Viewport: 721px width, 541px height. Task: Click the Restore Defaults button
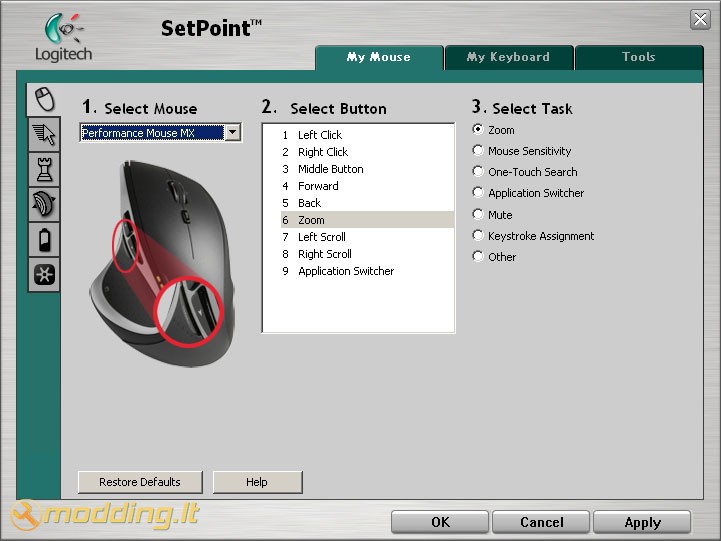coord(140,482)
